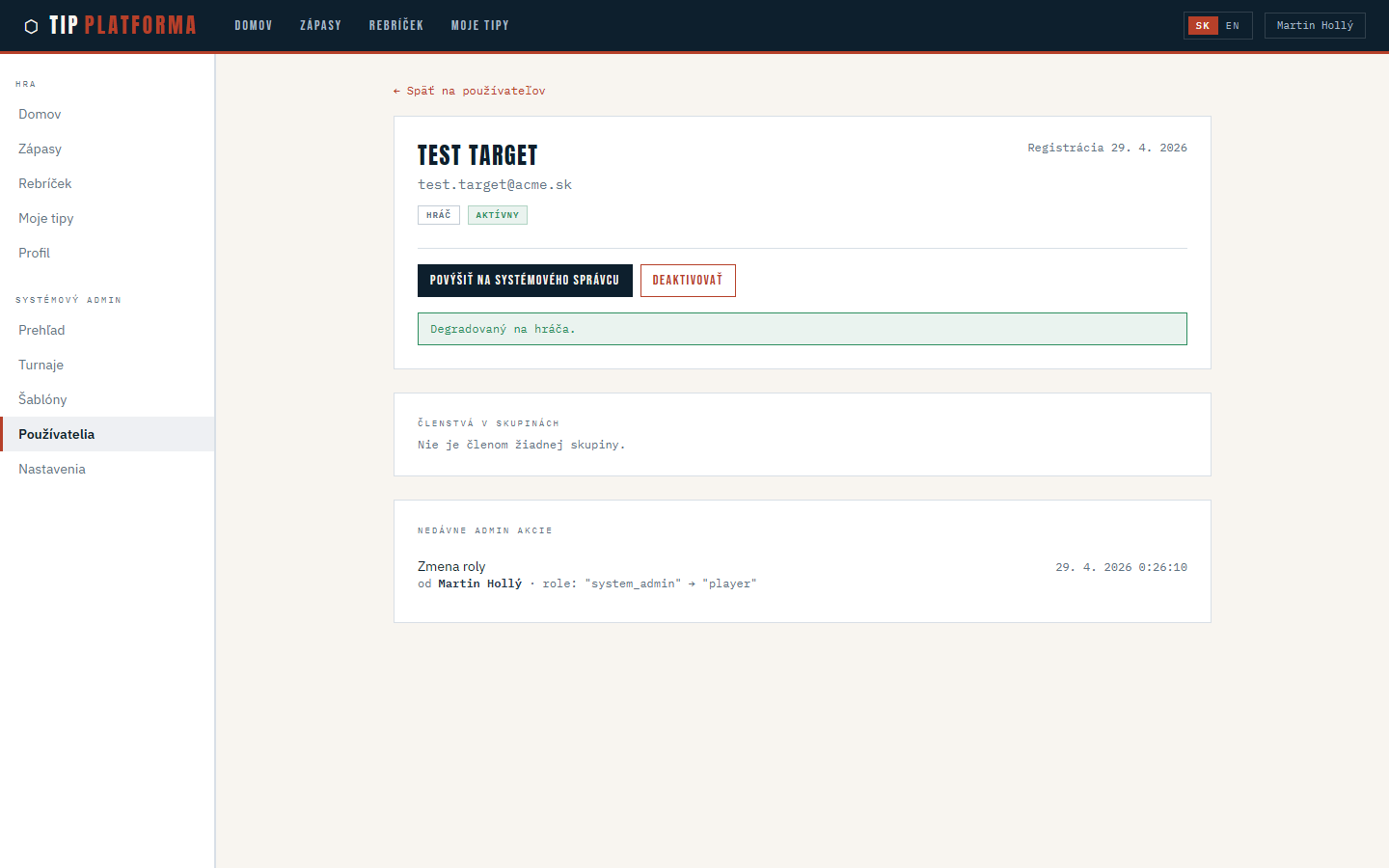This screenshot has height=868, width=1389.
Task: Go to Rebríček in top navigation
Action: (x=396, y=26)
